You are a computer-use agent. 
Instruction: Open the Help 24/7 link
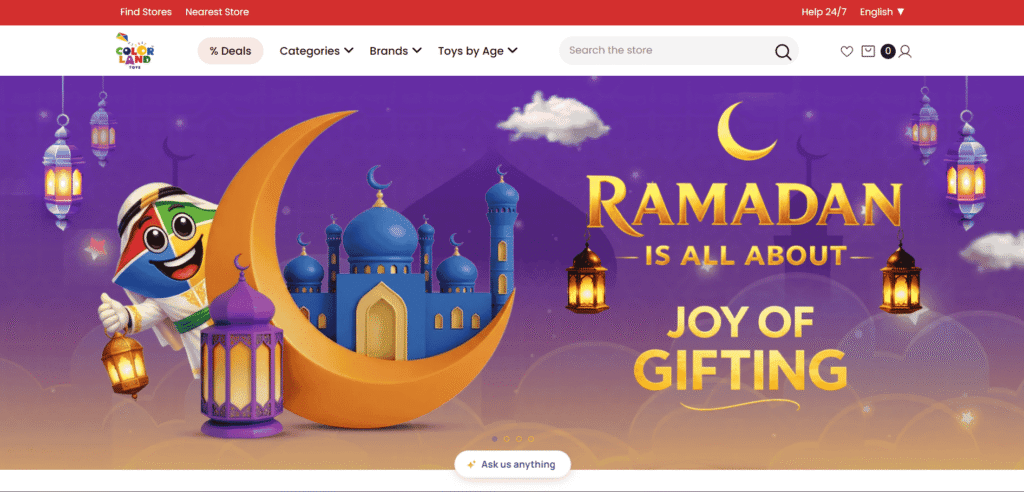click(824, 12)
